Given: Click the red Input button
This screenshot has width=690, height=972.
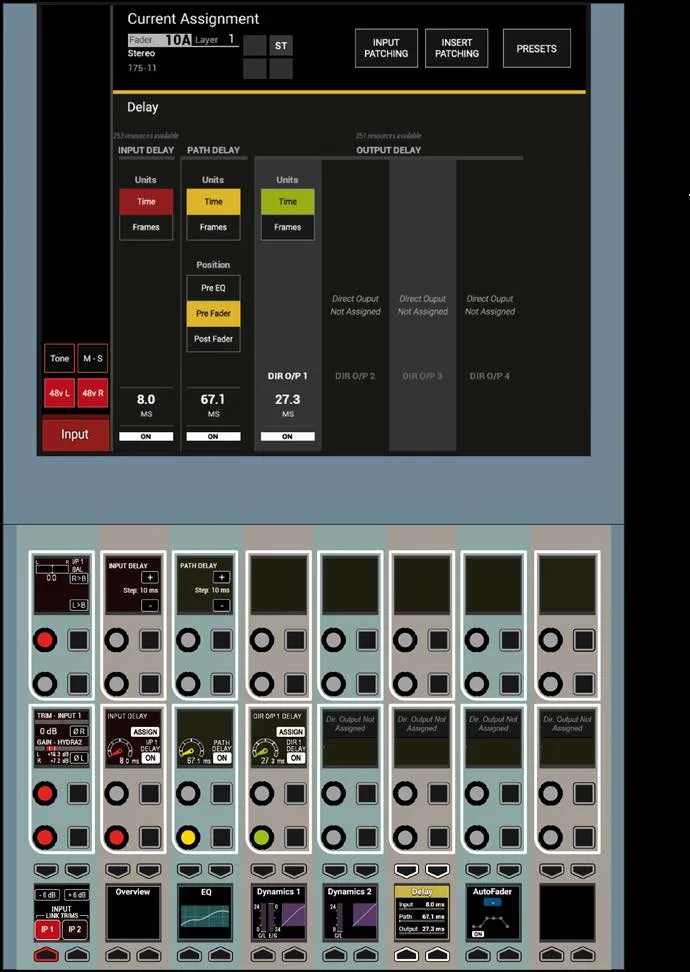Looking at the screenshot, I should coord(75,434).
